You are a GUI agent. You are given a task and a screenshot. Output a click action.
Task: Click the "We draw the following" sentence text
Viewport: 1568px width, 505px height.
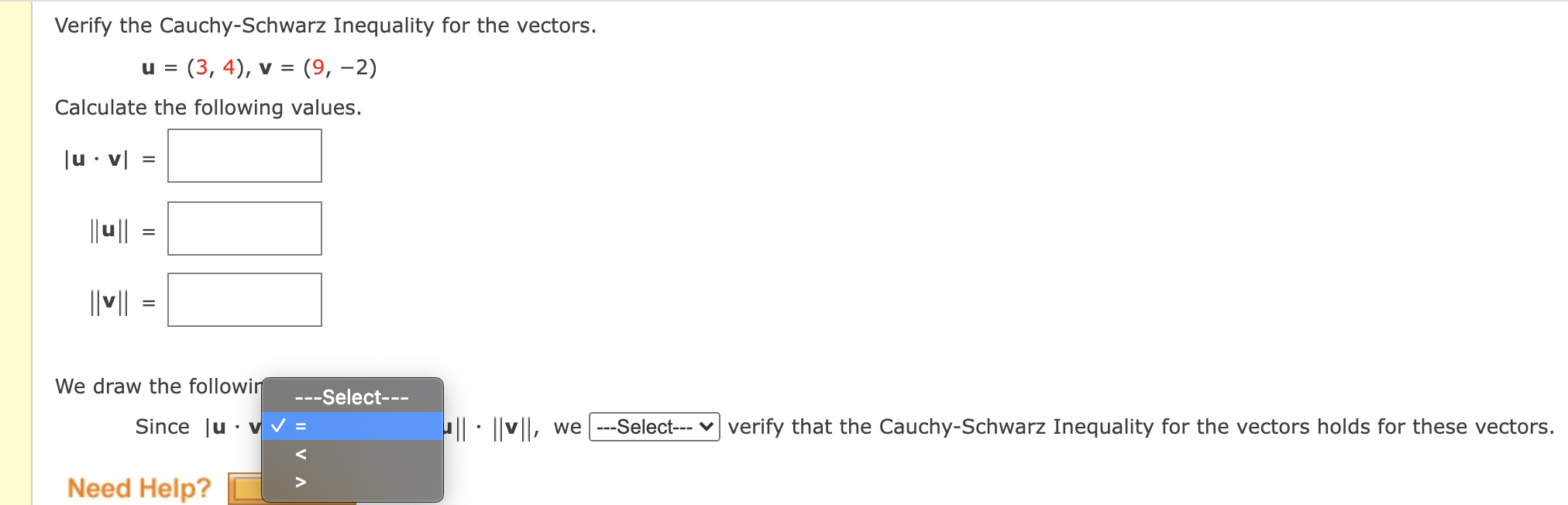pos(155,386)
